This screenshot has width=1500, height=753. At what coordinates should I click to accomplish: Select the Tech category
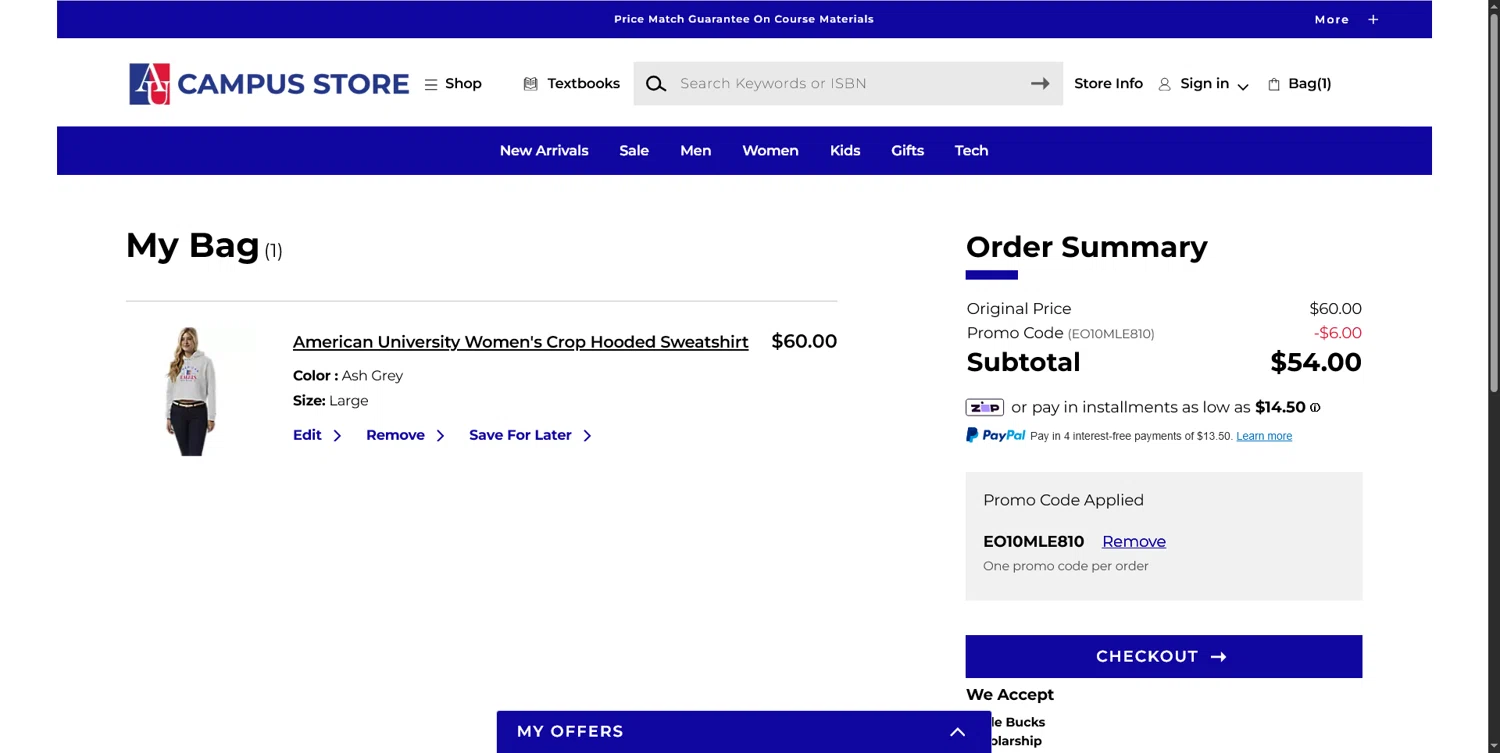pos(971,151)
